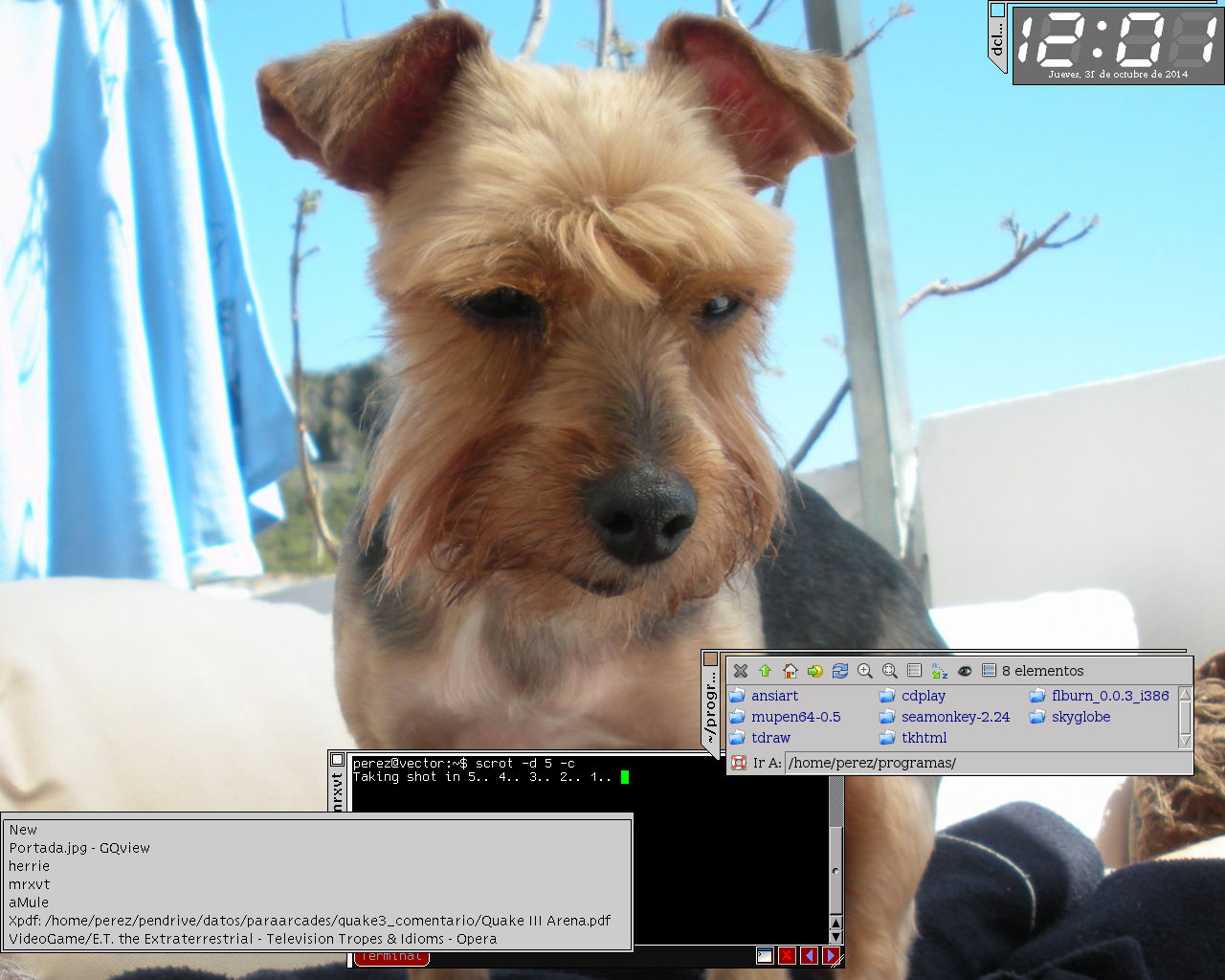
Task: Sort files alphabetically with A-Z icon
Action: point(939,671)
